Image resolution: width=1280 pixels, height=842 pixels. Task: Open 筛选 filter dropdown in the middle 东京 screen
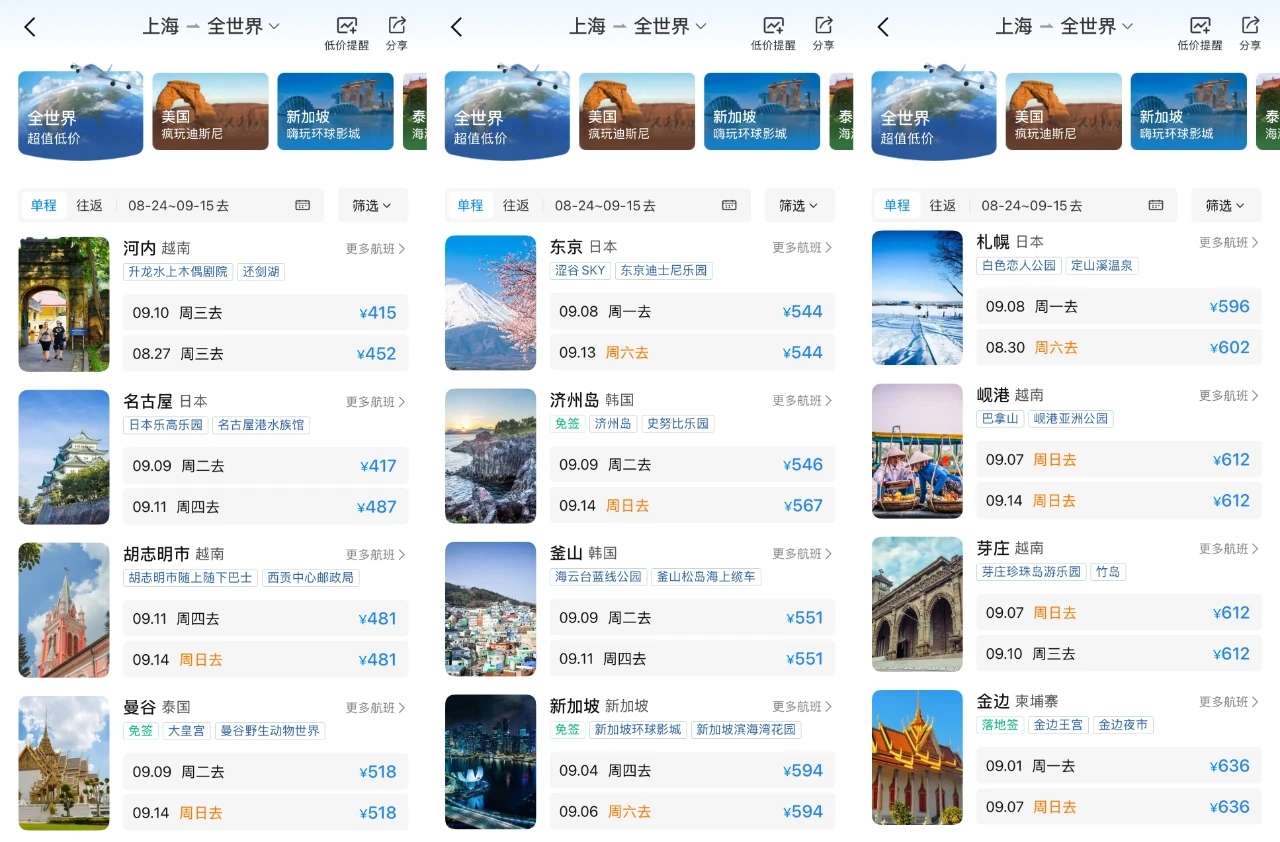(799, 205)
